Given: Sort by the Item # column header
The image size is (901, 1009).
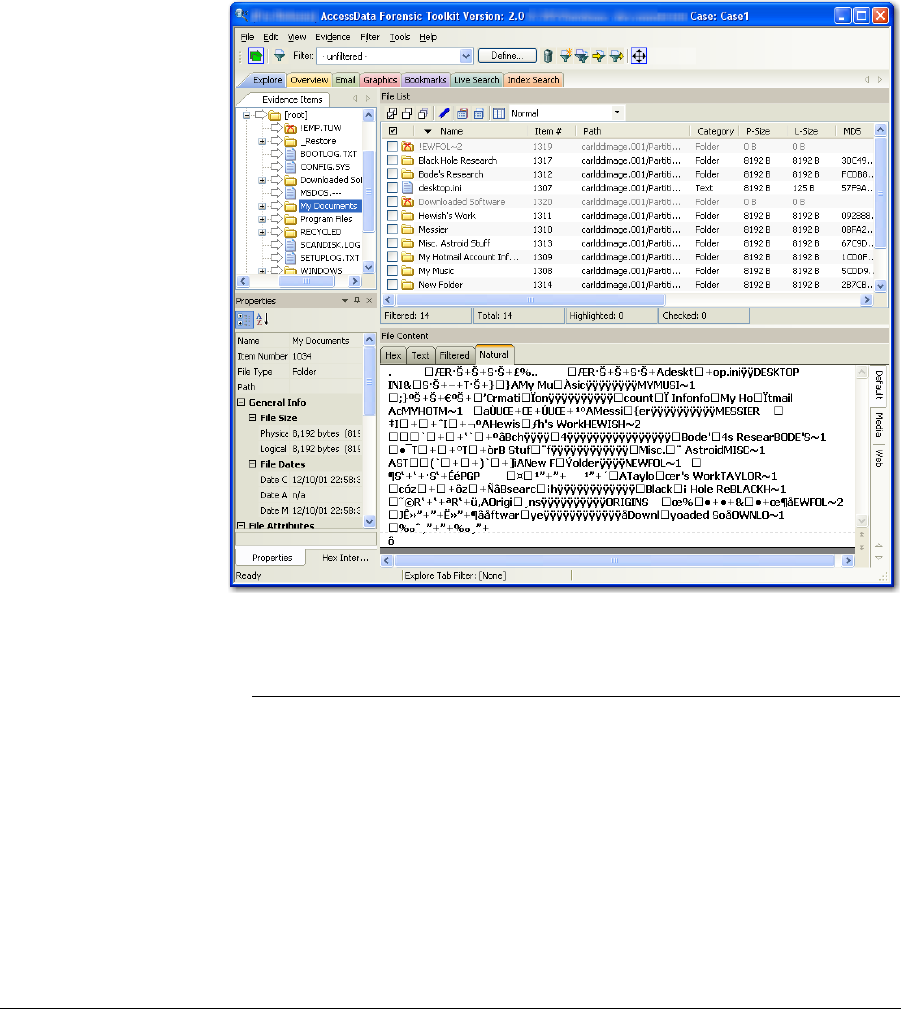Looking at the screenshot, I should [x=548, y=131].
